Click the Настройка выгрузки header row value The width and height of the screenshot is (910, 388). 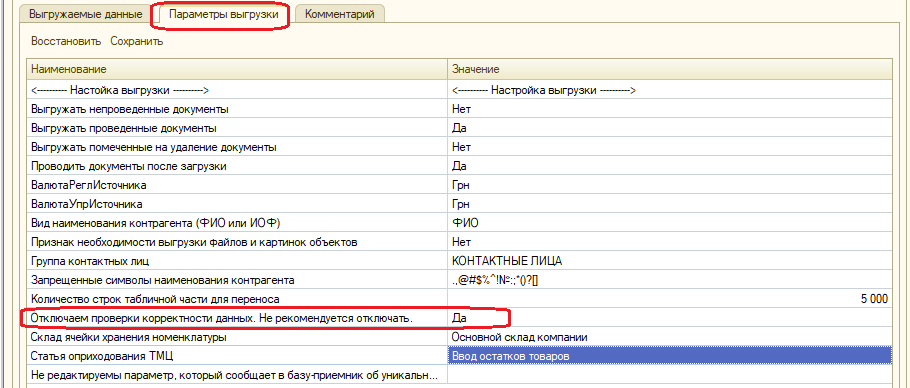coord(670,90)
